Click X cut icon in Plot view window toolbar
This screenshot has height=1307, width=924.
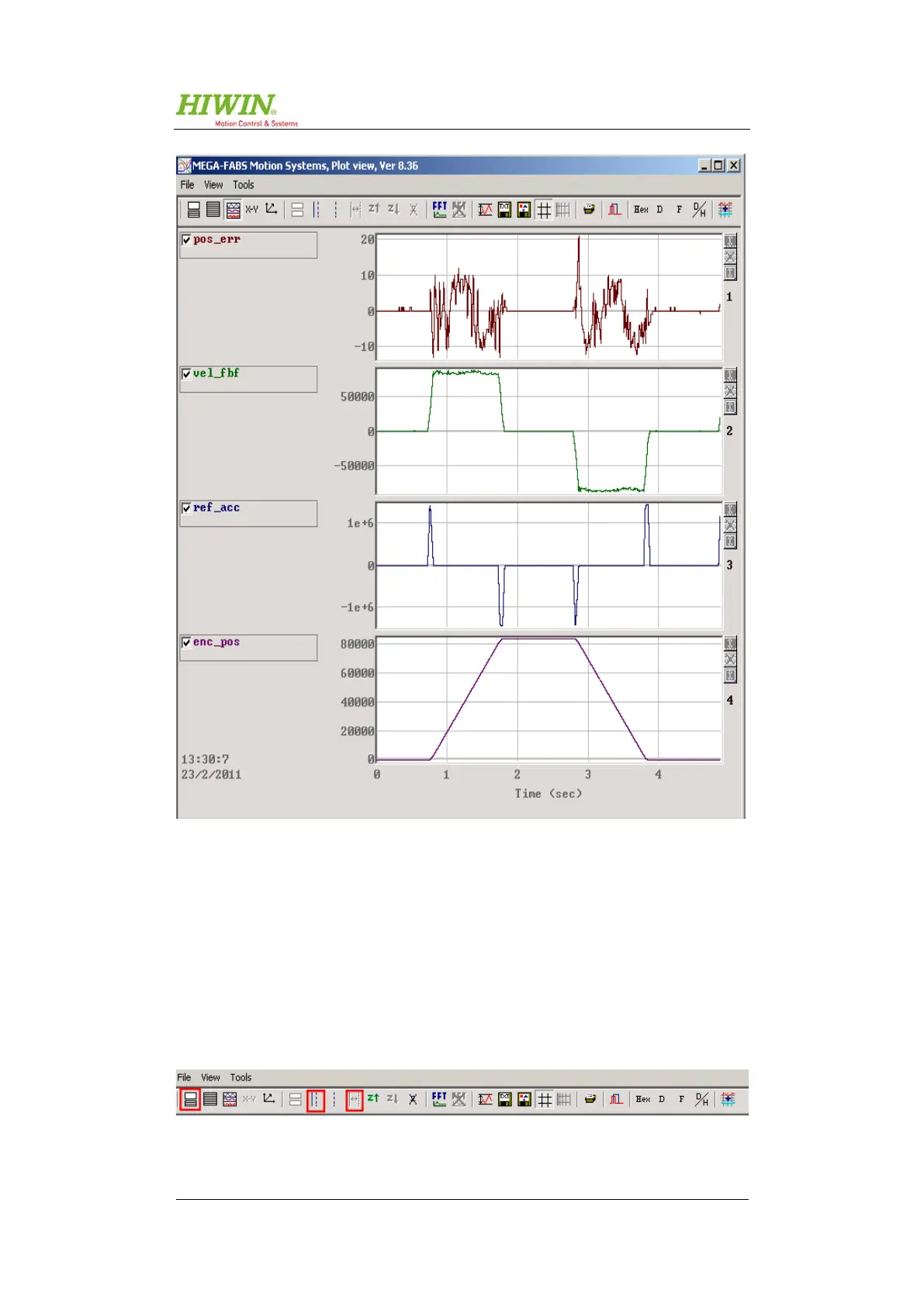413,210
